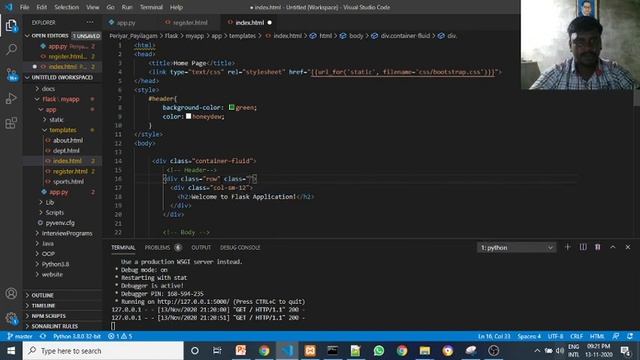Switch to the app.py editor tab
The width and height of the screenshot is (640, 360).
[x=126, y=23]
